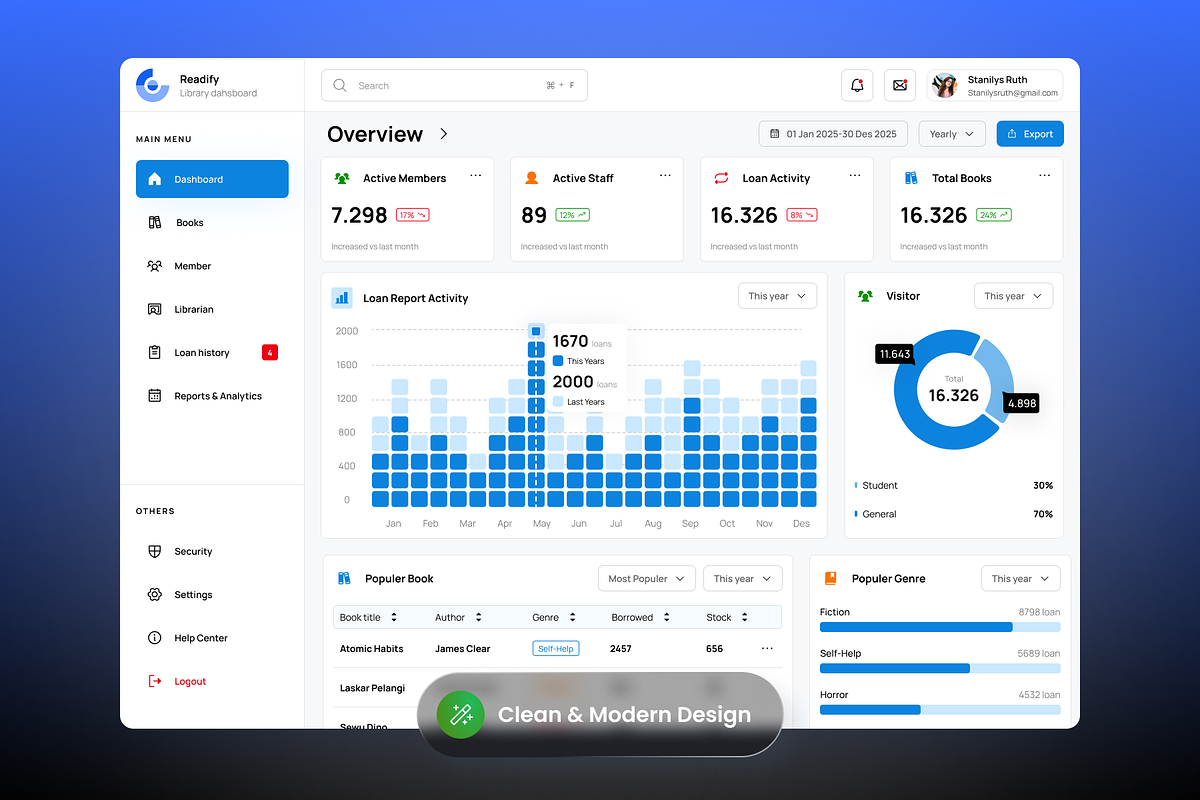The image size is (1200, 800).
Task: Click the Populer Genre icon
Action: coord(830,578)
